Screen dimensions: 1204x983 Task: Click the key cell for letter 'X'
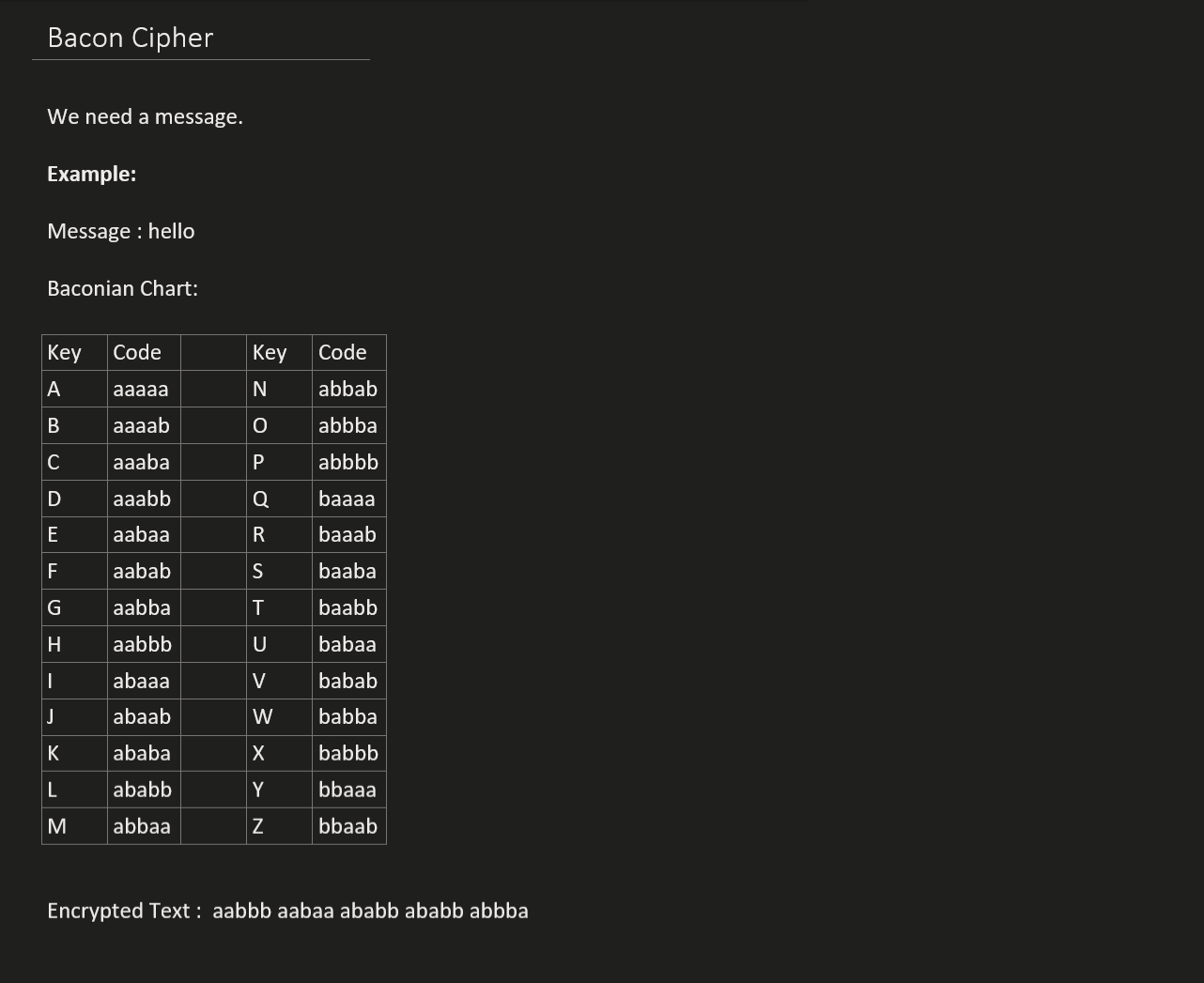280,753
